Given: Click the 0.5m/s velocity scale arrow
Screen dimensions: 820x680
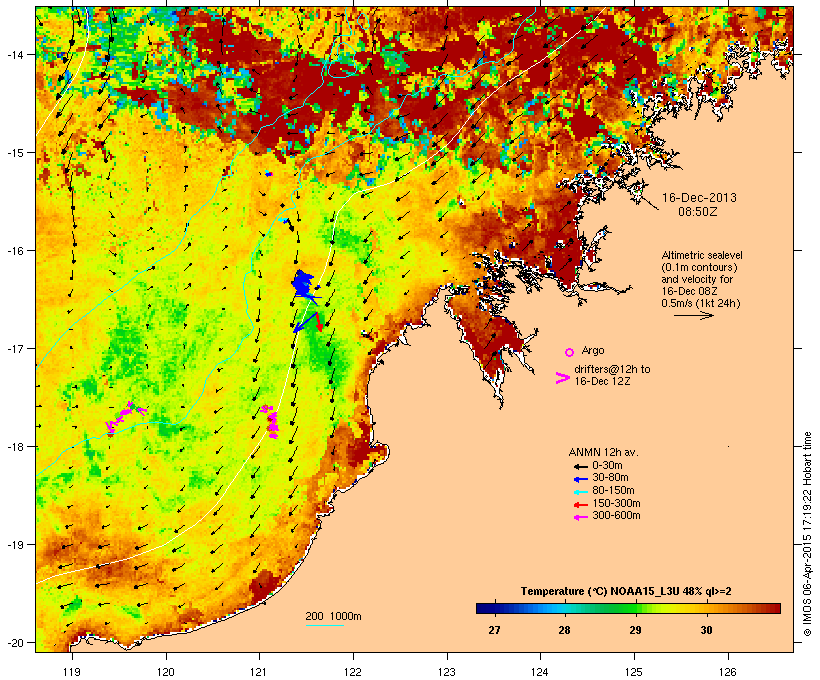Looking at the screenshot, I should coord(693,315).
